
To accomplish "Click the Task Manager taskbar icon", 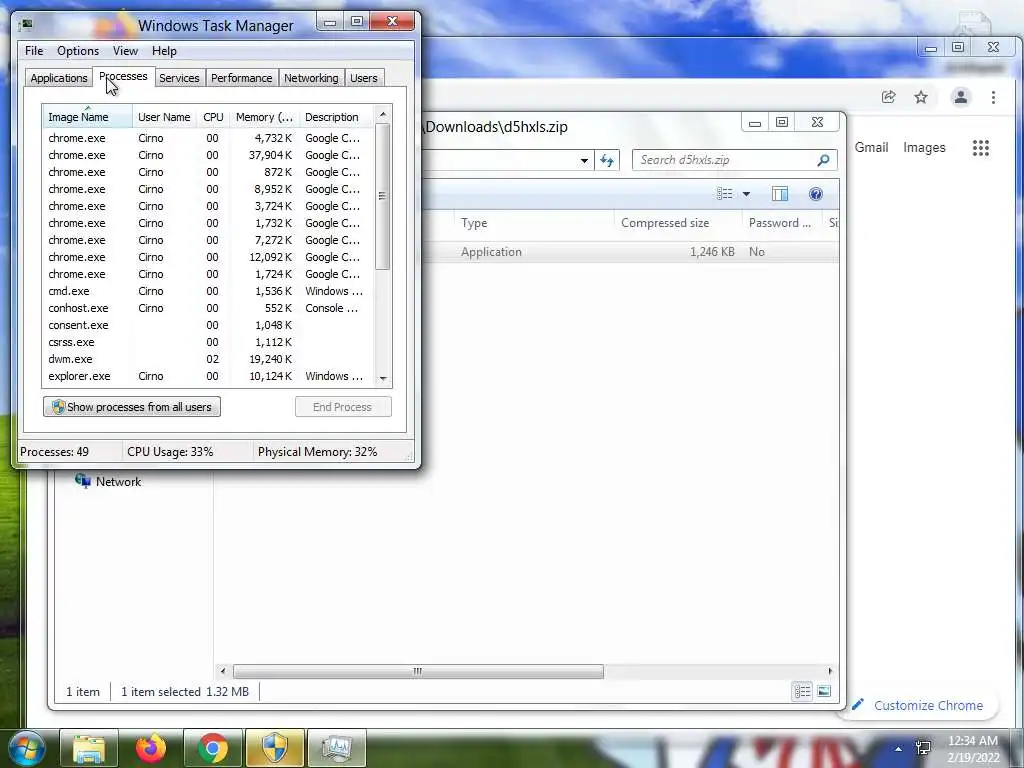I will 337,748.
